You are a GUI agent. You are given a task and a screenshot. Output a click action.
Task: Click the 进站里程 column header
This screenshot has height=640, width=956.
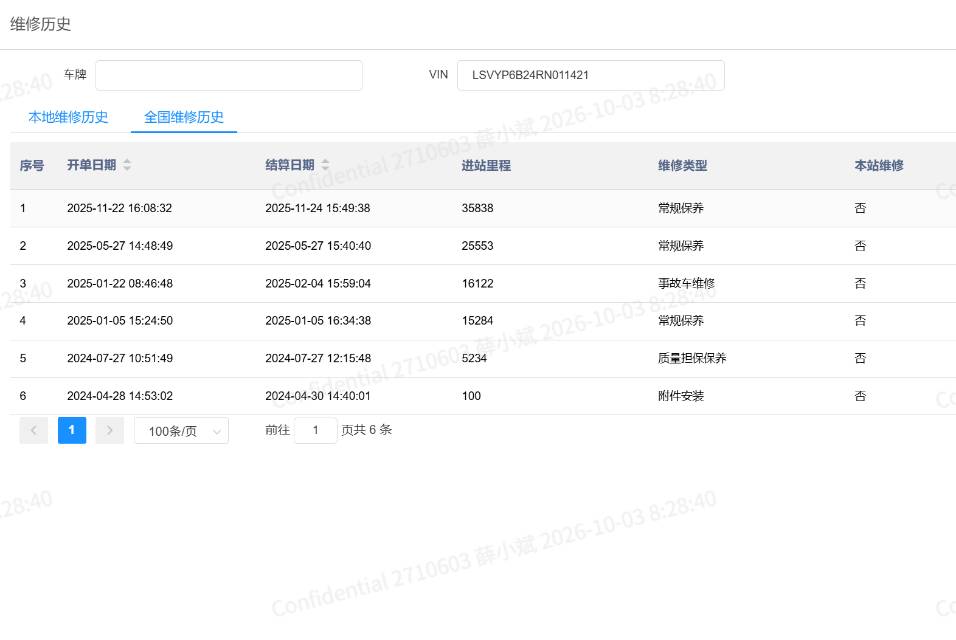[486, 166]
